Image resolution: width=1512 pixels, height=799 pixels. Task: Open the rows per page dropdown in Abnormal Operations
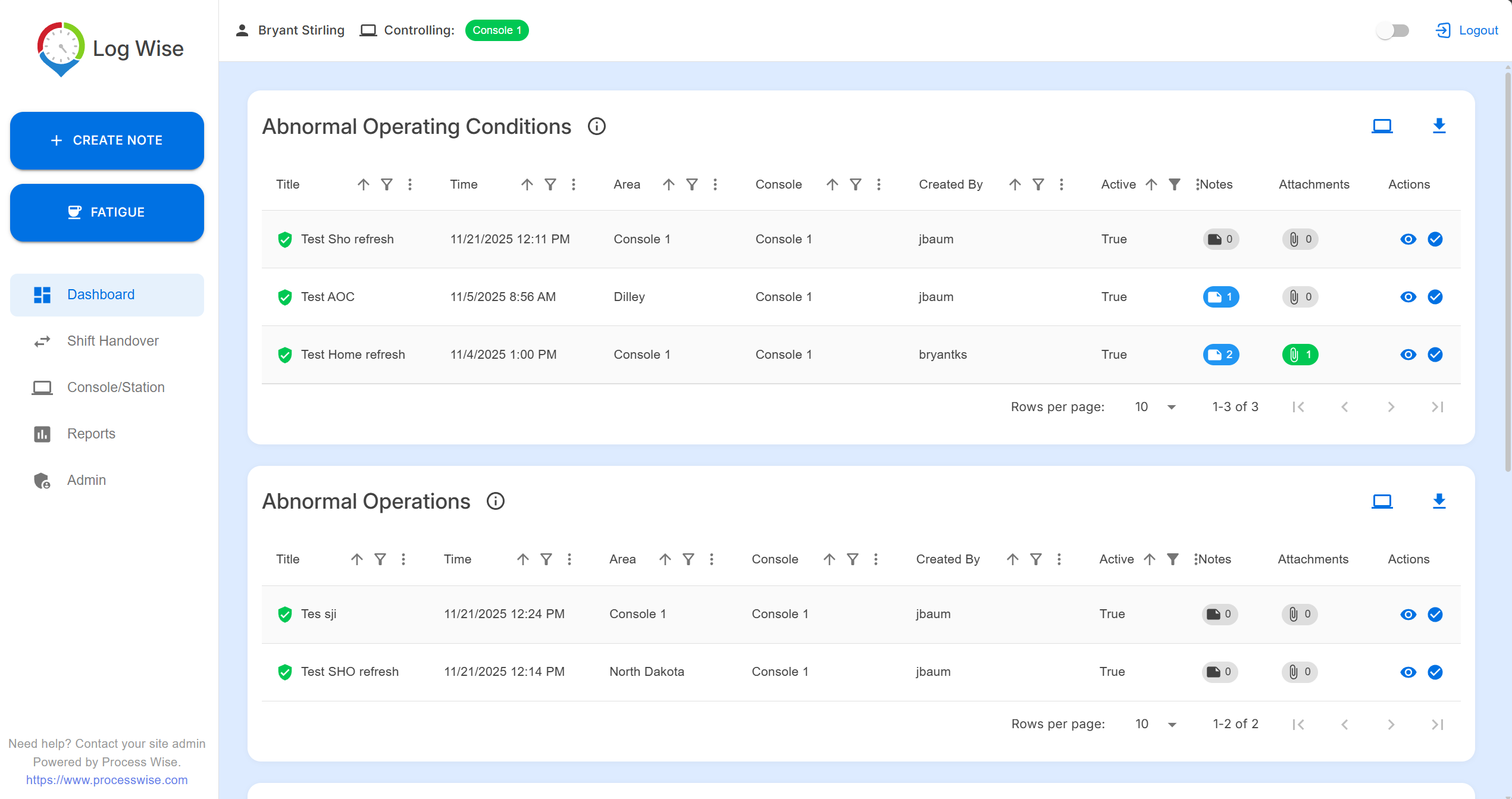(x=1155, y=723)
